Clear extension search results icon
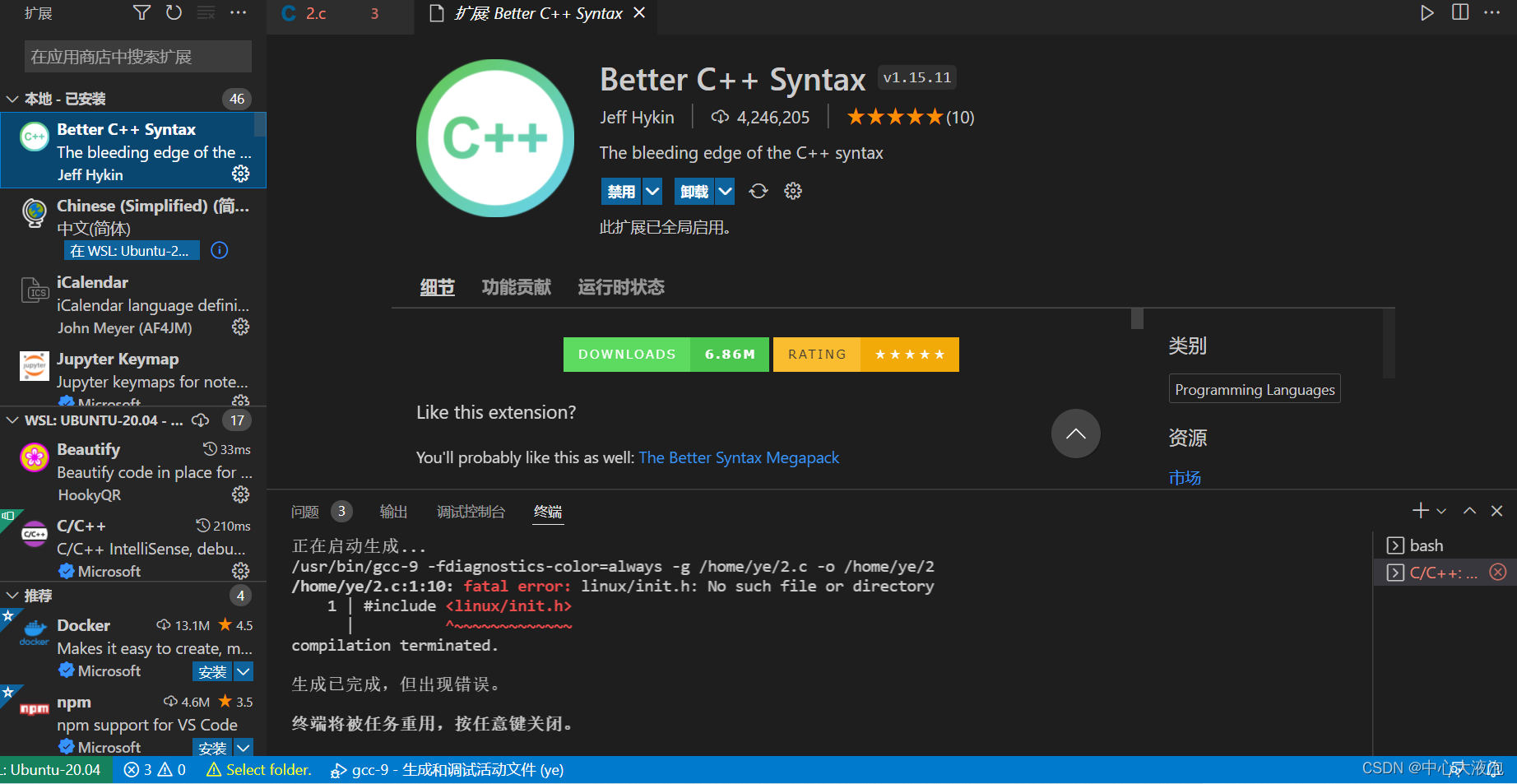 pyautogui.click(x=206, y=12)
